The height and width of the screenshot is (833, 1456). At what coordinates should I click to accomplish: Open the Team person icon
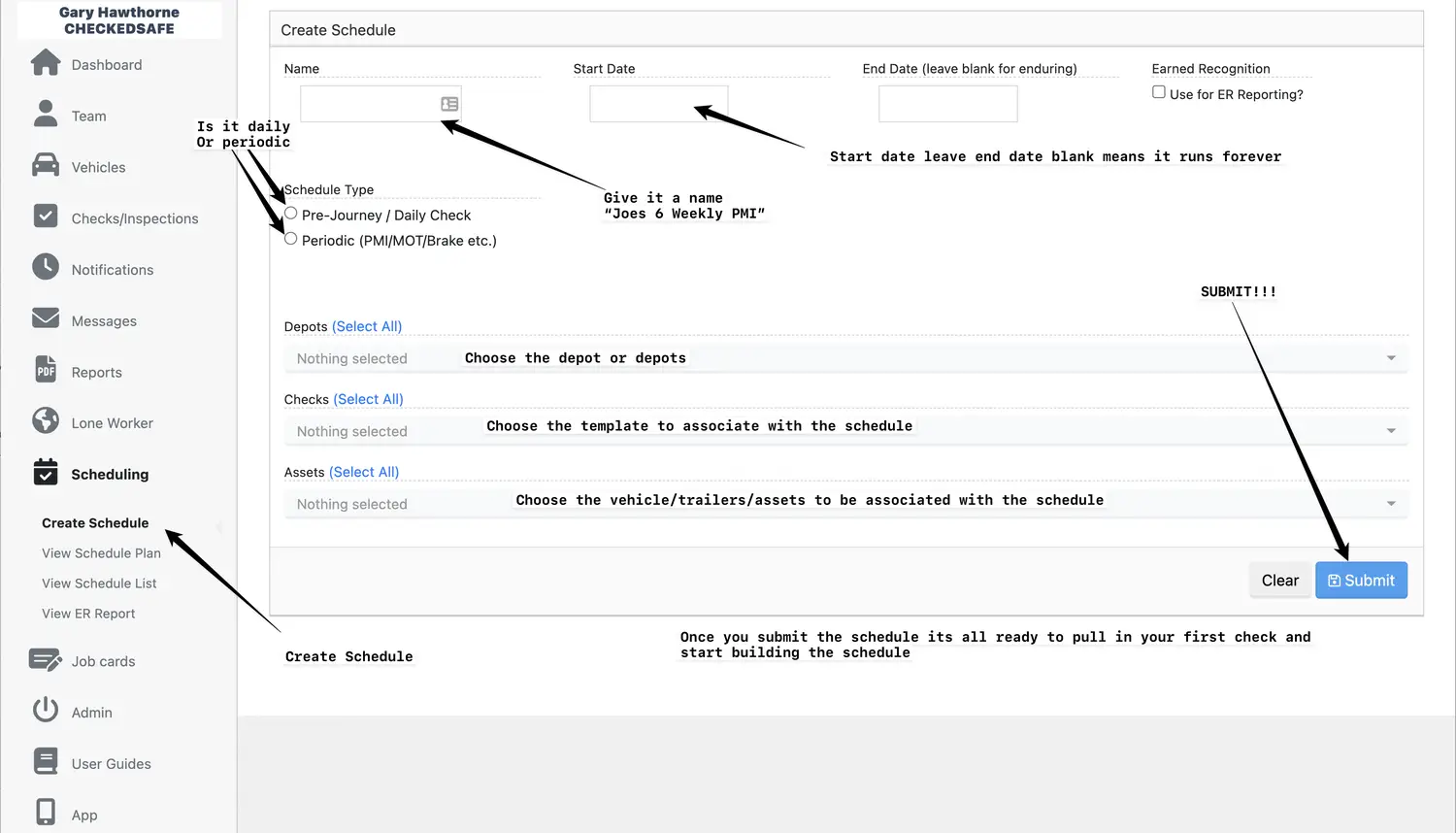pos(46,115)
